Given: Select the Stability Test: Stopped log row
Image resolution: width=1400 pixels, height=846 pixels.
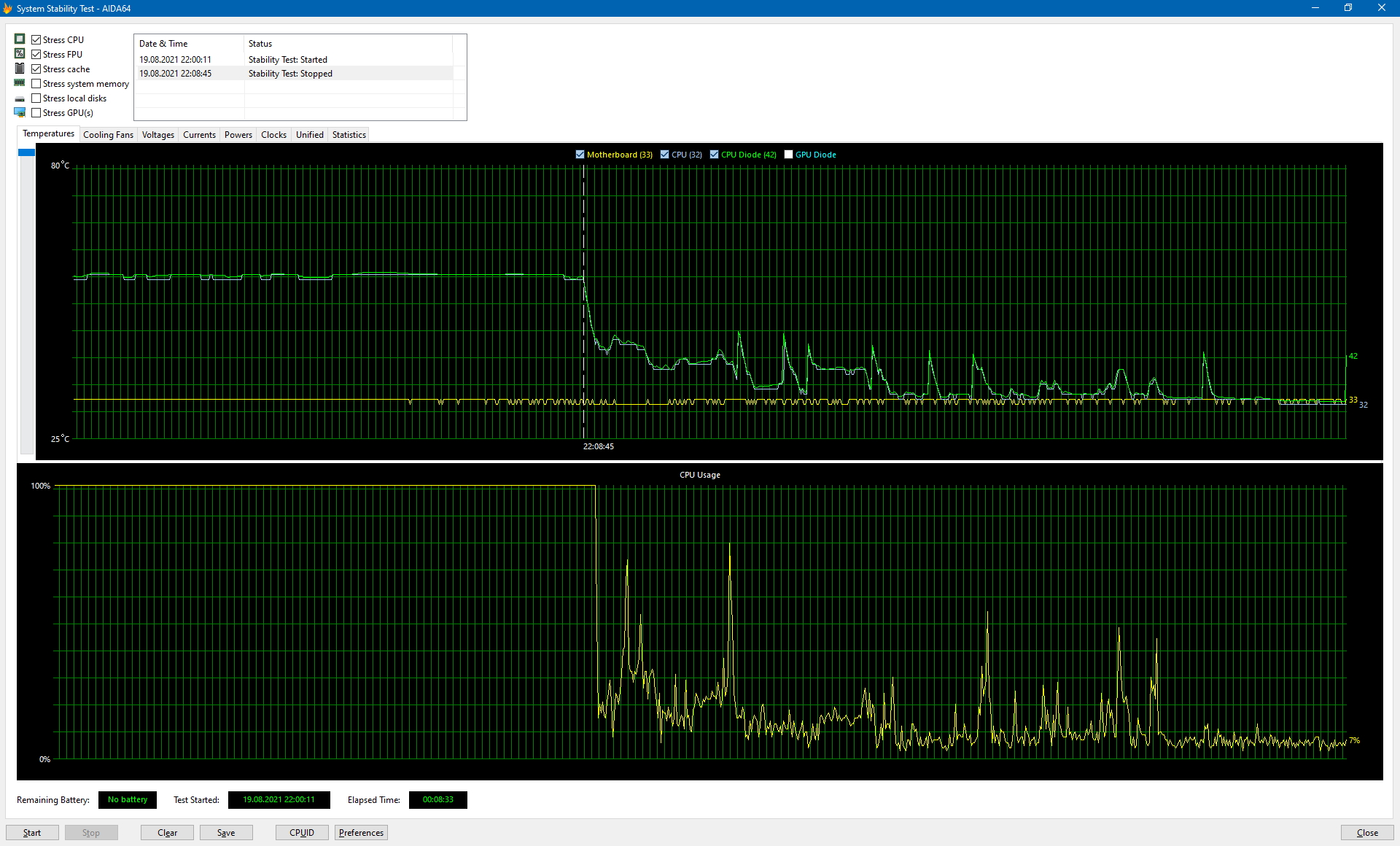Looking at the screenshot, I should click(x=290, y=74).
